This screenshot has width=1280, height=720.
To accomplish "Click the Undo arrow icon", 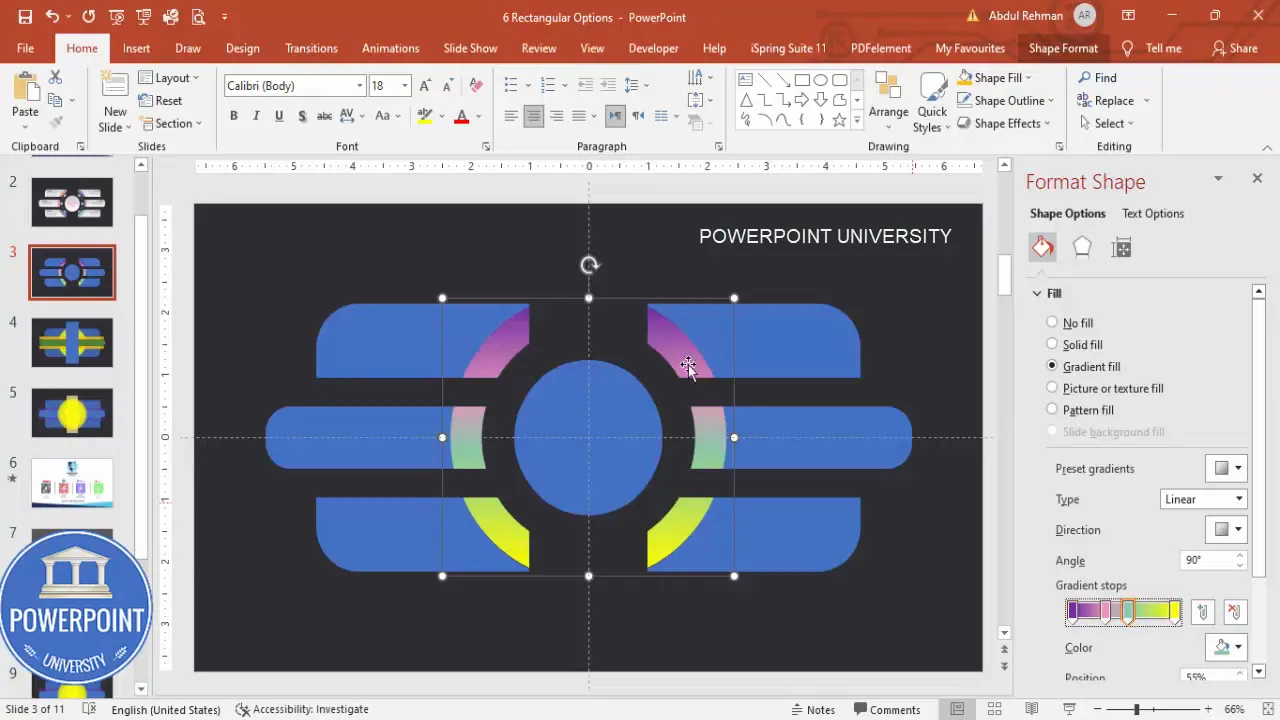I will (x=52, y=17).
